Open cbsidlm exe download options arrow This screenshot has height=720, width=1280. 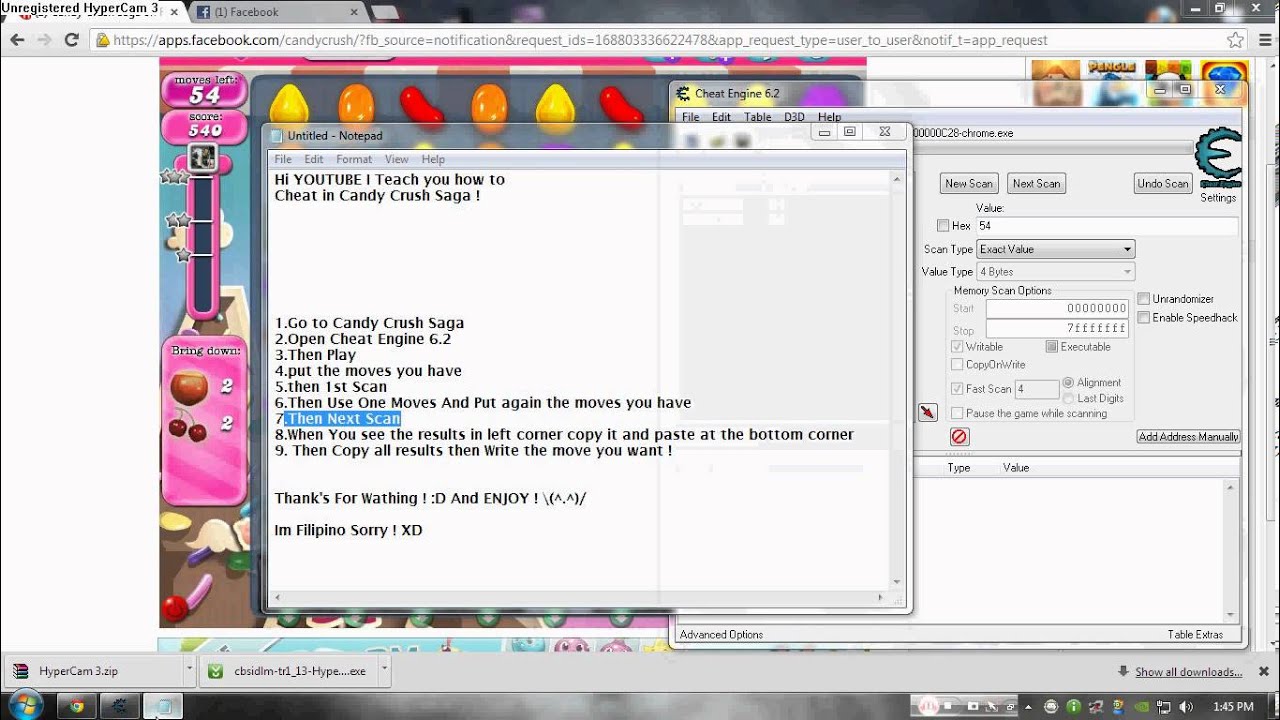[x=383, y=671]
